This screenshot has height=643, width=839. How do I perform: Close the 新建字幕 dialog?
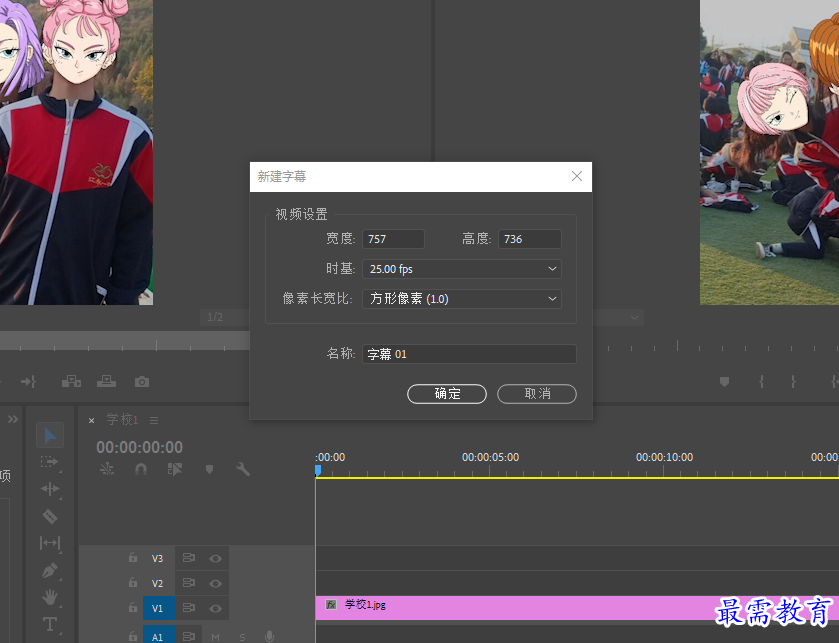coord(576,176)
